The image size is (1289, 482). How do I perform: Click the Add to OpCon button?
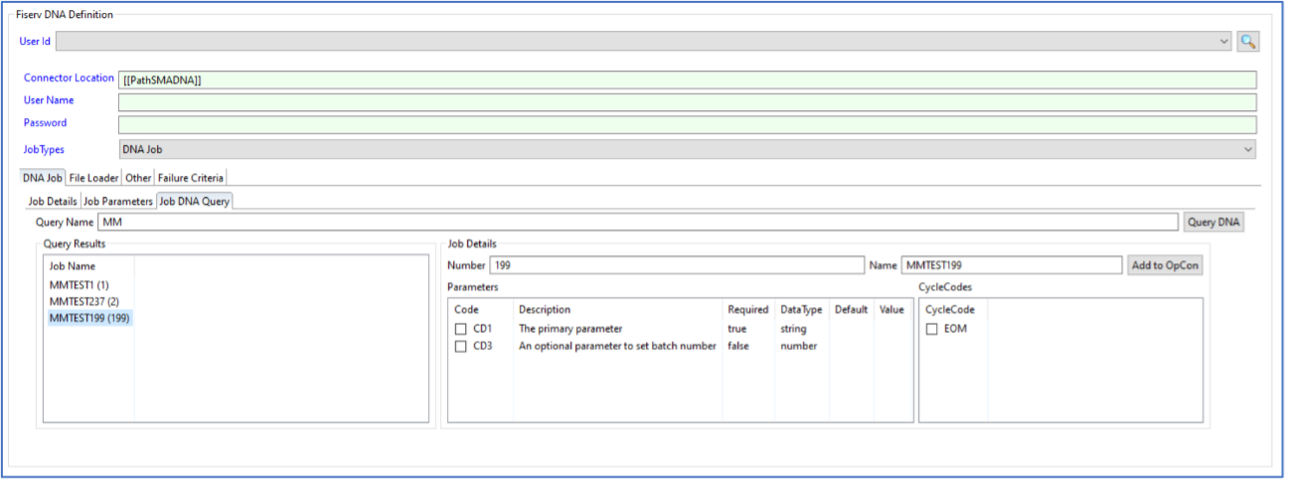pos(1165,265)
